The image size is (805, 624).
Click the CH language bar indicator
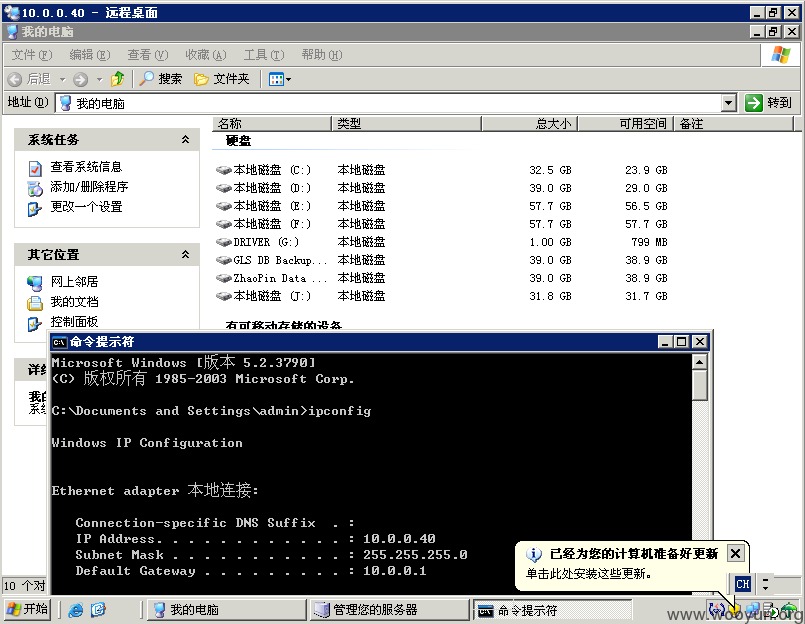[x=742, y=584]
